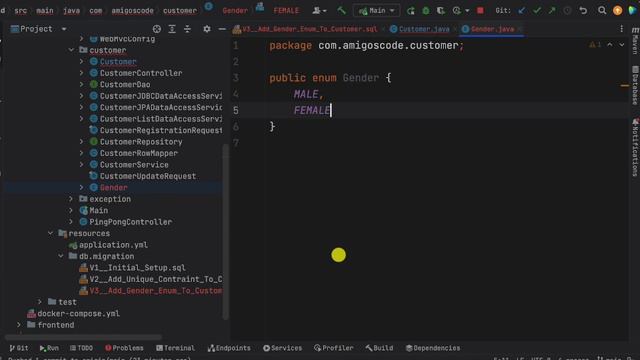640x360 pixels.
Task: Run Main with Coverage icon
Action: coord(441,11)
